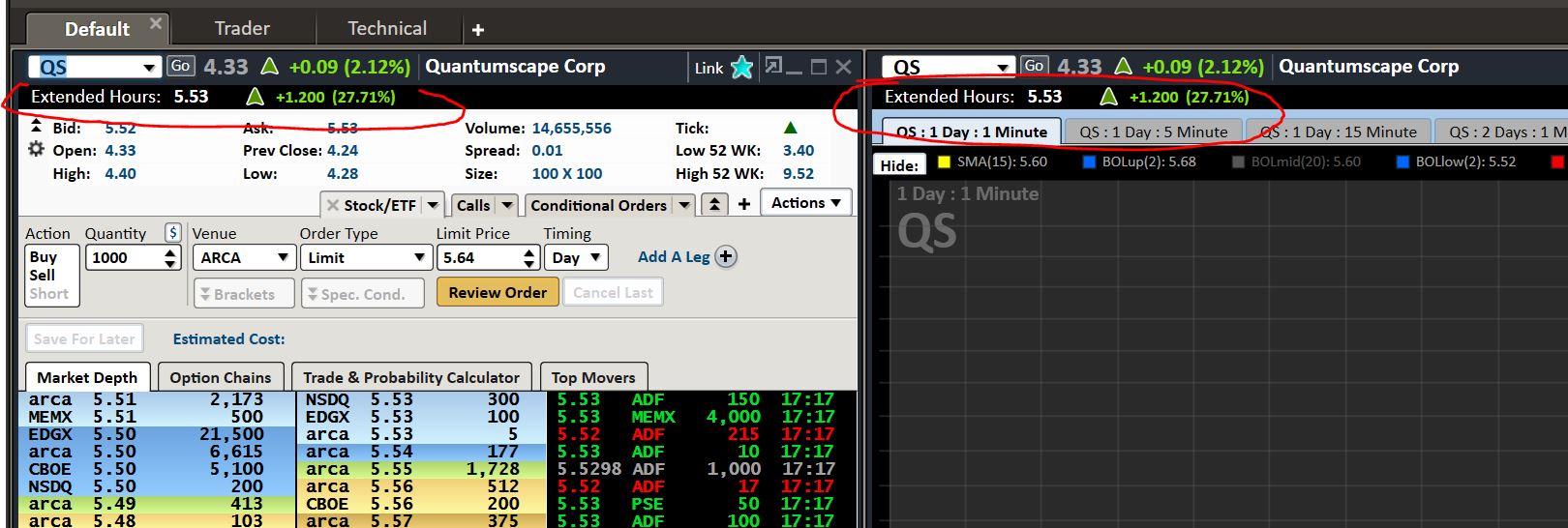Toggle dollar-amount quantity icon
The height and width of the screenshot is (528, 1568).
(172, 232)
